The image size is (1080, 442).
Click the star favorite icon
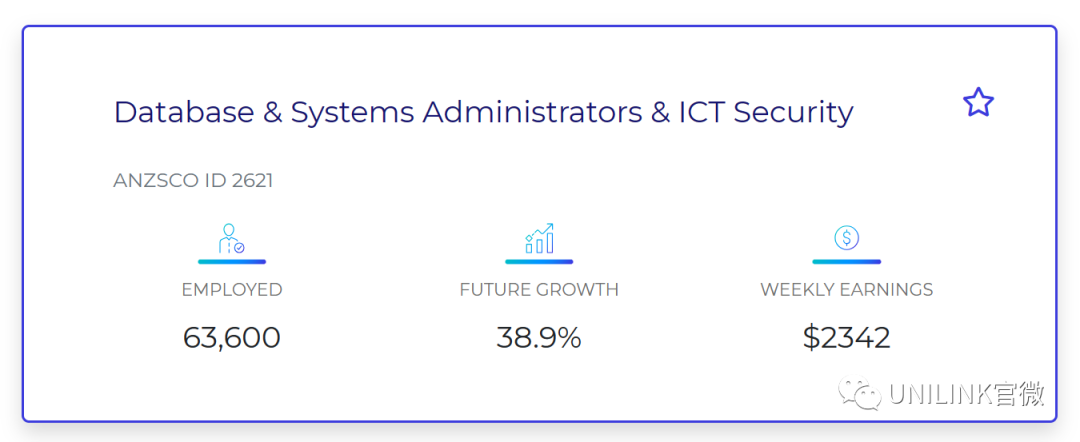pos(978,103)
